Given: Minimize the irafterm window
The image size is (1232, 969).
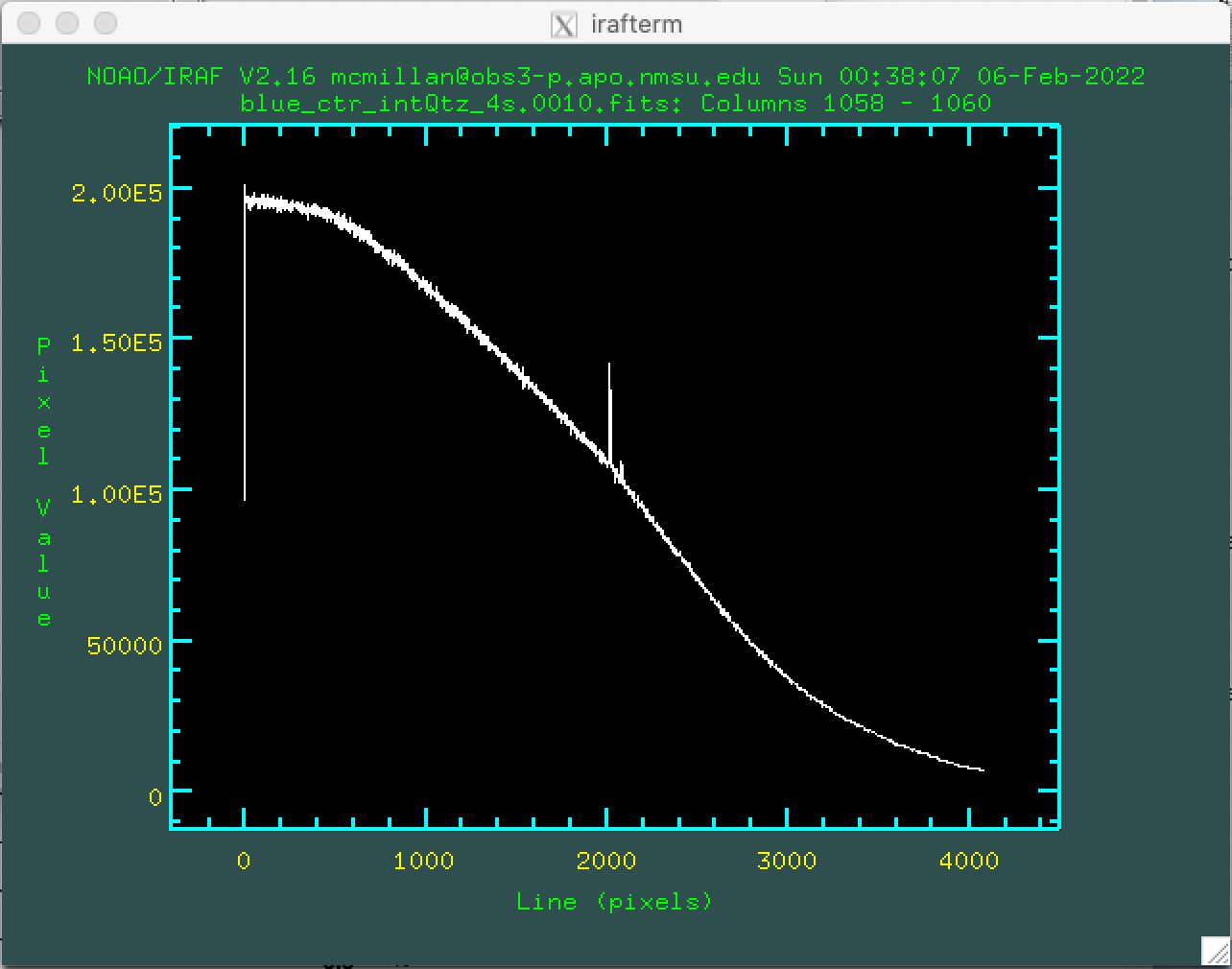Looking at the screenshot, I should click(67, 23).
